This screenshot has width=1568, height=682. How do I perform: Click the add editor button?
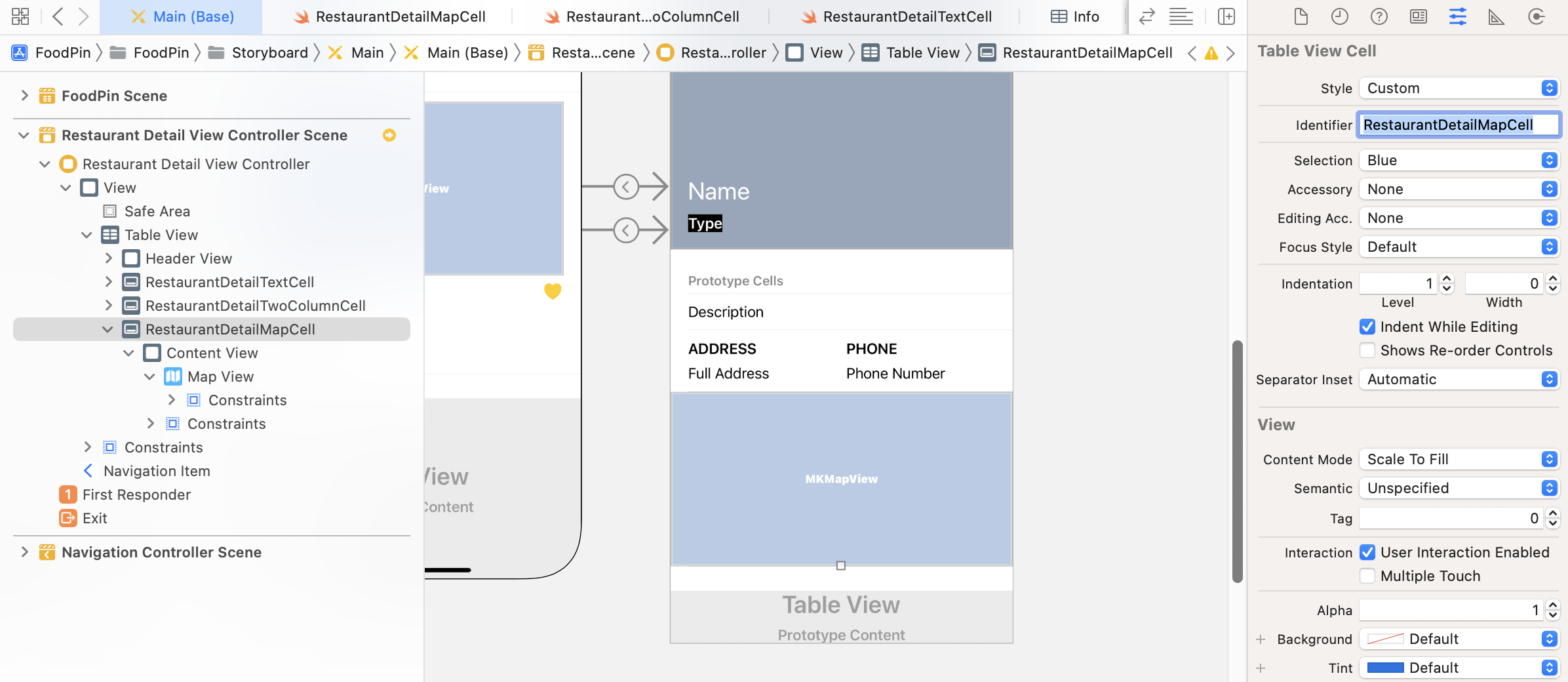[1226, 16]
